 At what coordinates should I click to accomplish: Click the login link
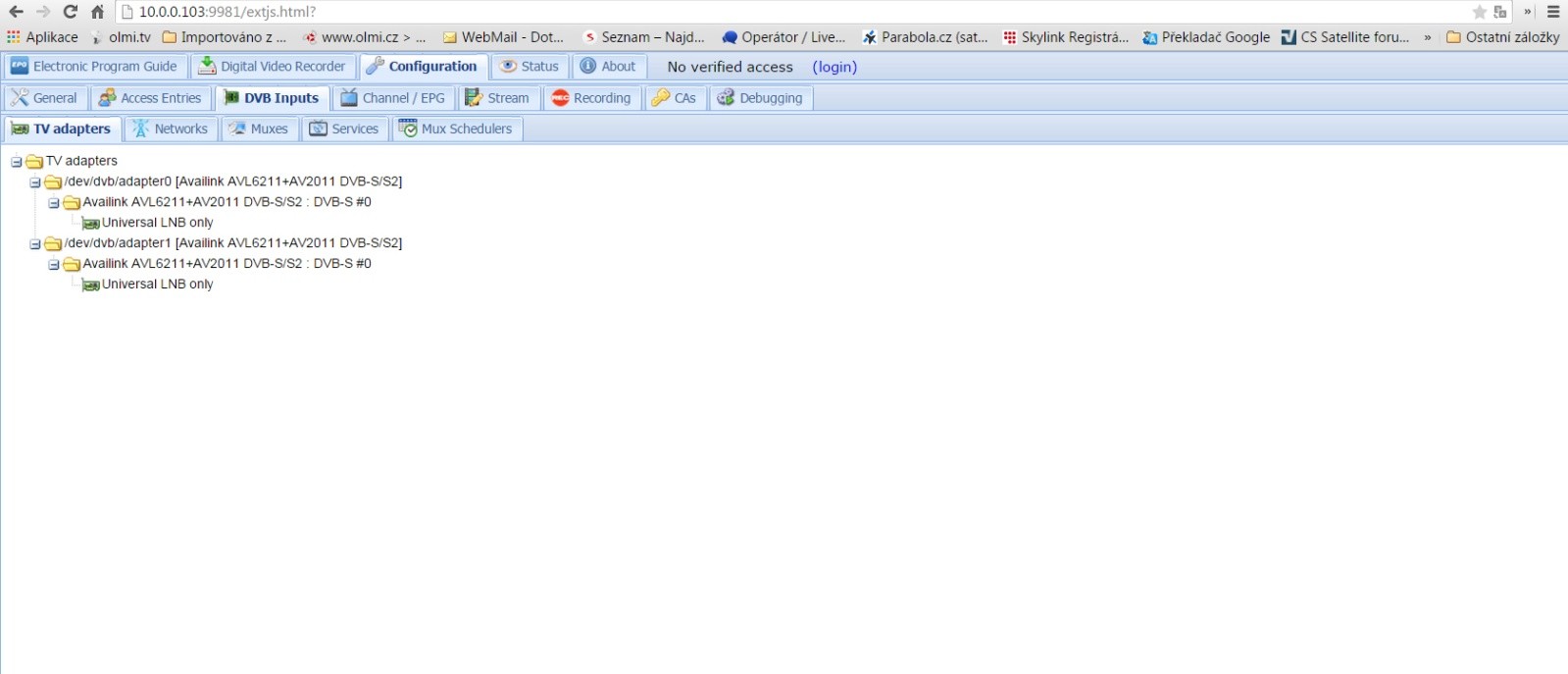click(835, 67)
